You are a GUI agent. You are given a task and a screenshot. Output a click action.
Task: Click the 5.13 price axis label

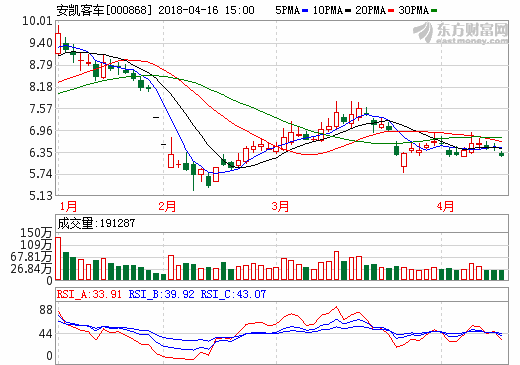click(x=41, y=196)
